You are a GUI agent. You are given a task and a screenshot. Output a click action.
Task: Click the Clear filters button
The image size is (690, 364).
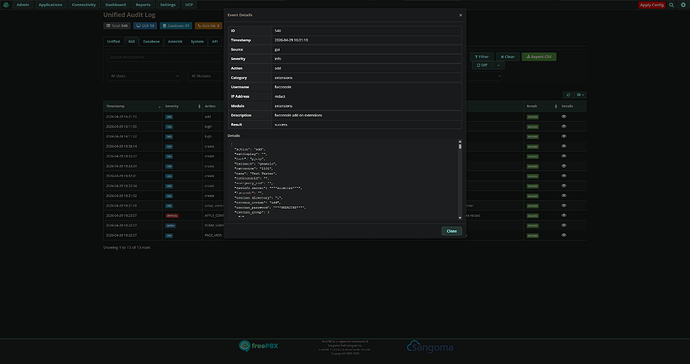[x=507, y=57]
